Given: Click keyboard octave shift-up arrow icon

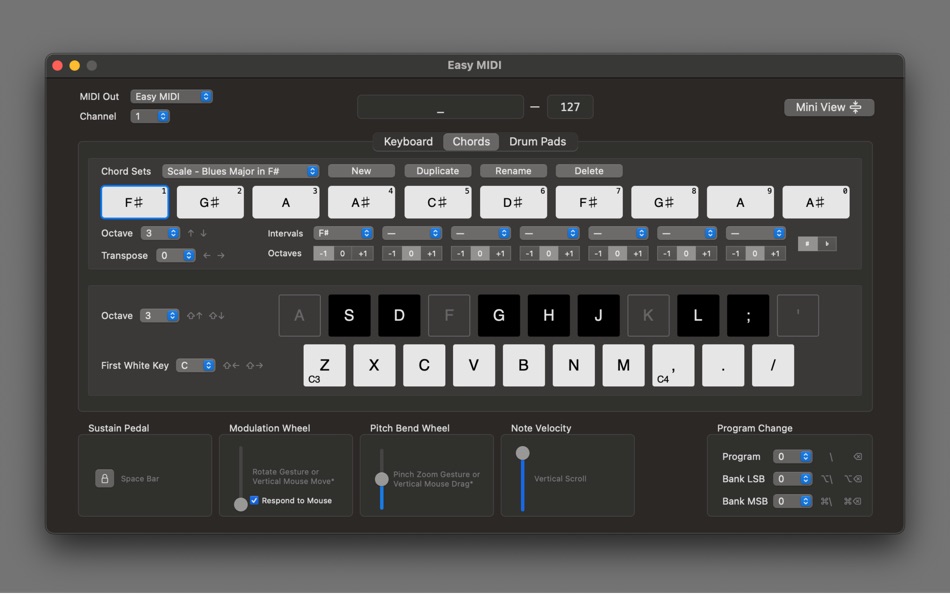Looking at the screenshot, I should coord(194,316).
